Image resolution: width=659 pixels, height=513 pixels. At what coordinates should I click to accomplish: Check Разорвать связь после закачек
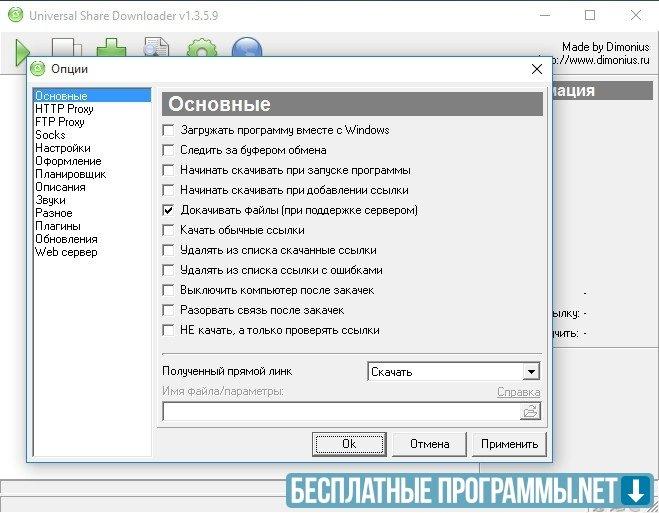(168, 310)
